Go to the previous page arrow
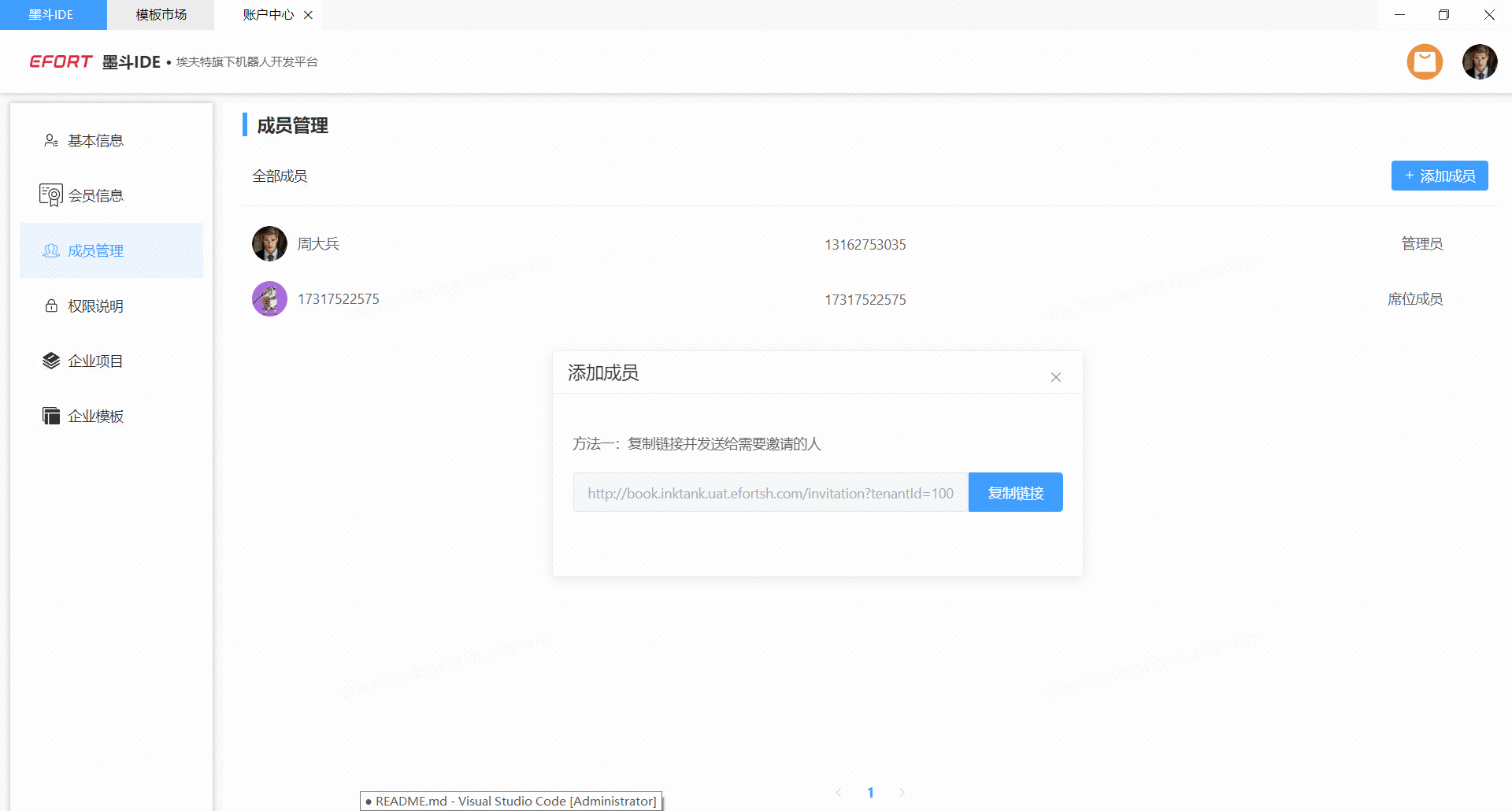This screenshot has width=1512, height=811. pyautogui.click(x=839, y=792)
